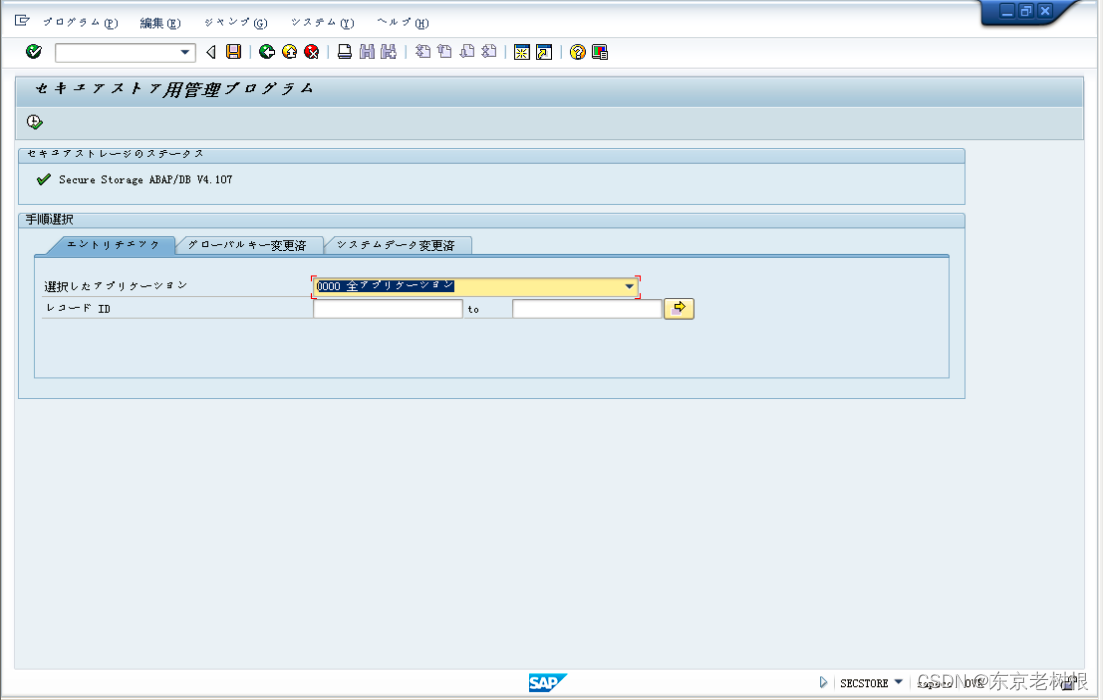
Task: Click the Print icon
Action: point(344,51)
